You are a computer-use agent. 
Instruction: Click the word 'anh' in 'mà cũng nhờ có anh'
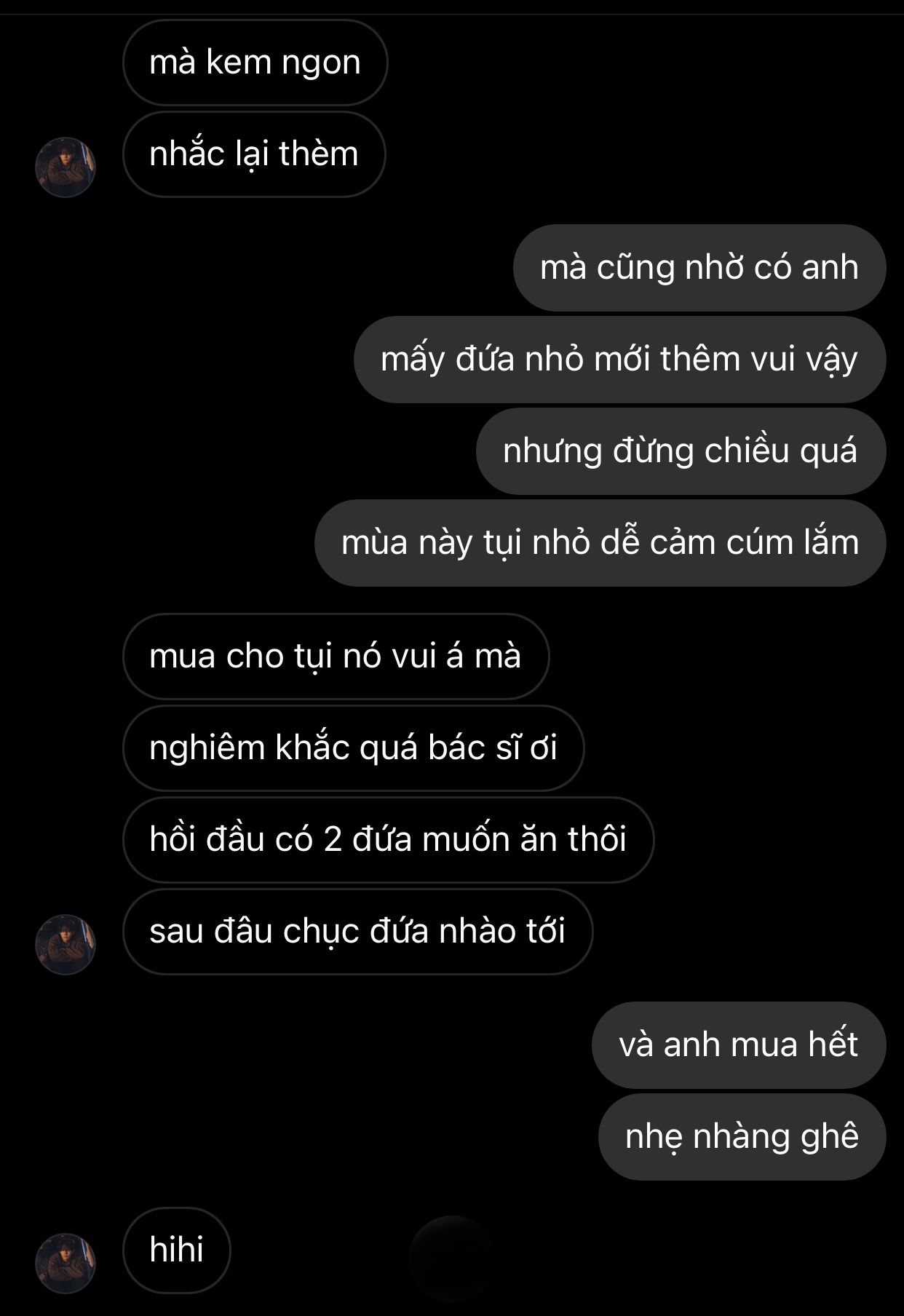830,268
